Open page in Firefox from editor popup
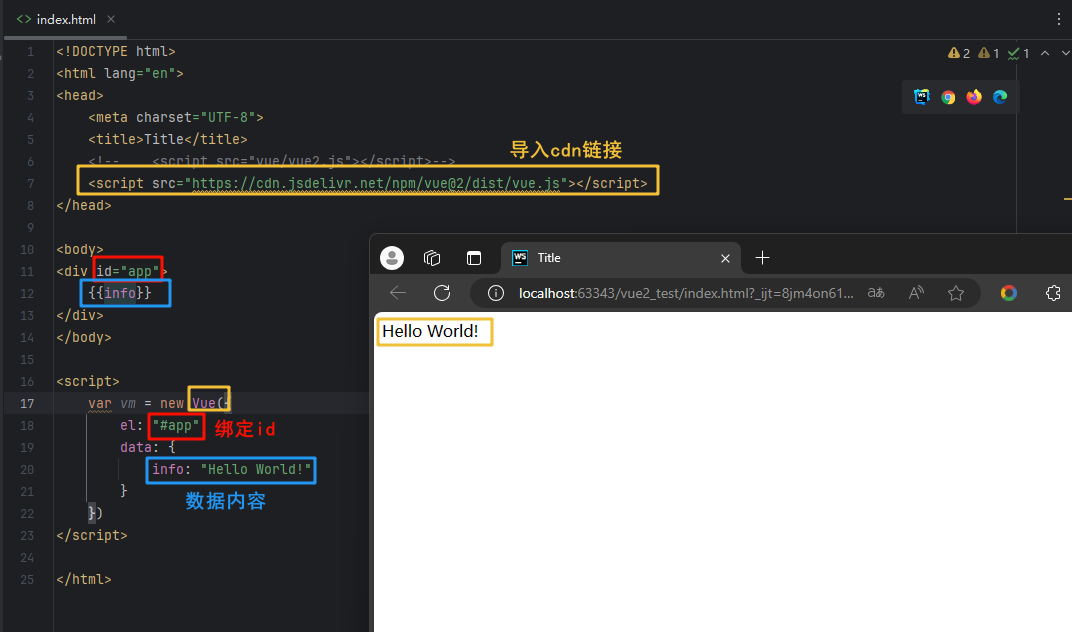Image resolution: width=1072 pixels, height=632 pixels. pos(974,97)
